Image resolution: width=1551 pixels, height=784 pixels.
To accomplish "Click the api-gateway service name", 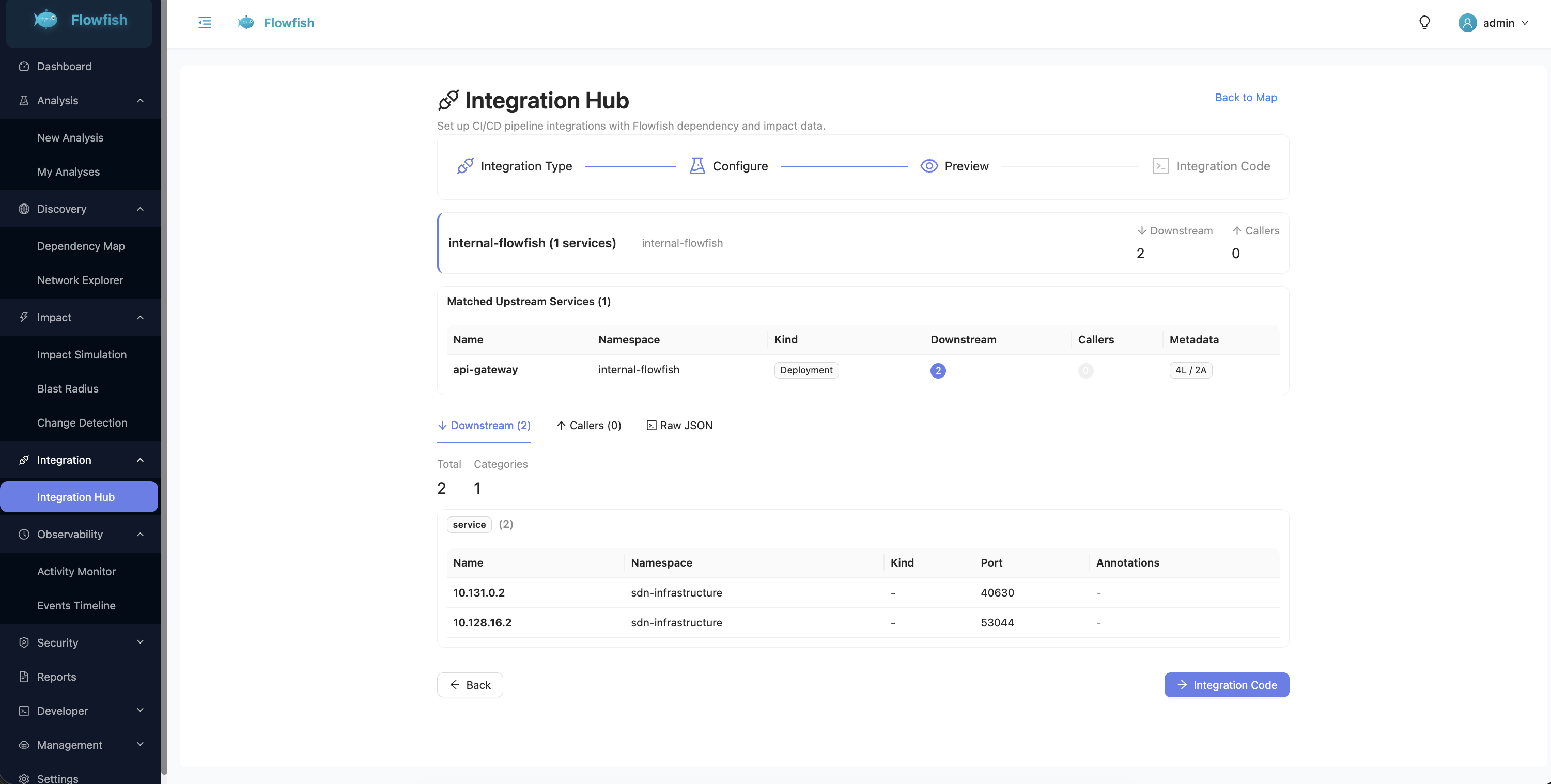I will [485, 369].
